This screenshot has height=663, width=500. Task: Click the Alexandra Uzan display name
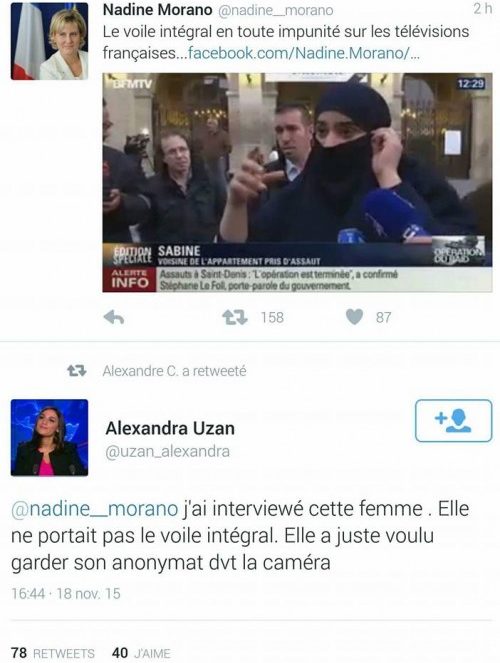click(x=170, y=428)
